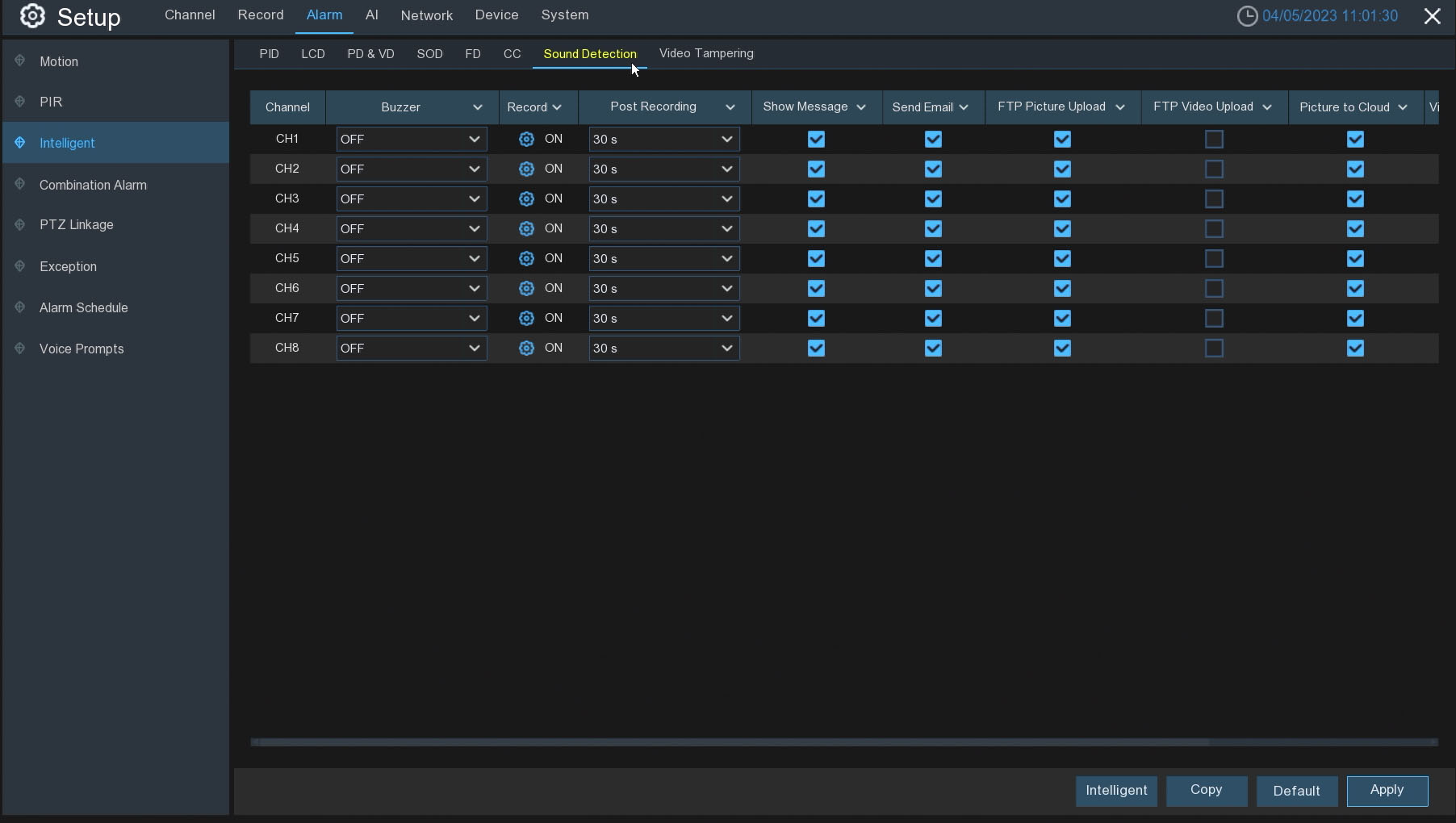The height and width of the screenshot is (823, 1456).
Task: Open the AI top menu
Action: (x=371, y=15)
